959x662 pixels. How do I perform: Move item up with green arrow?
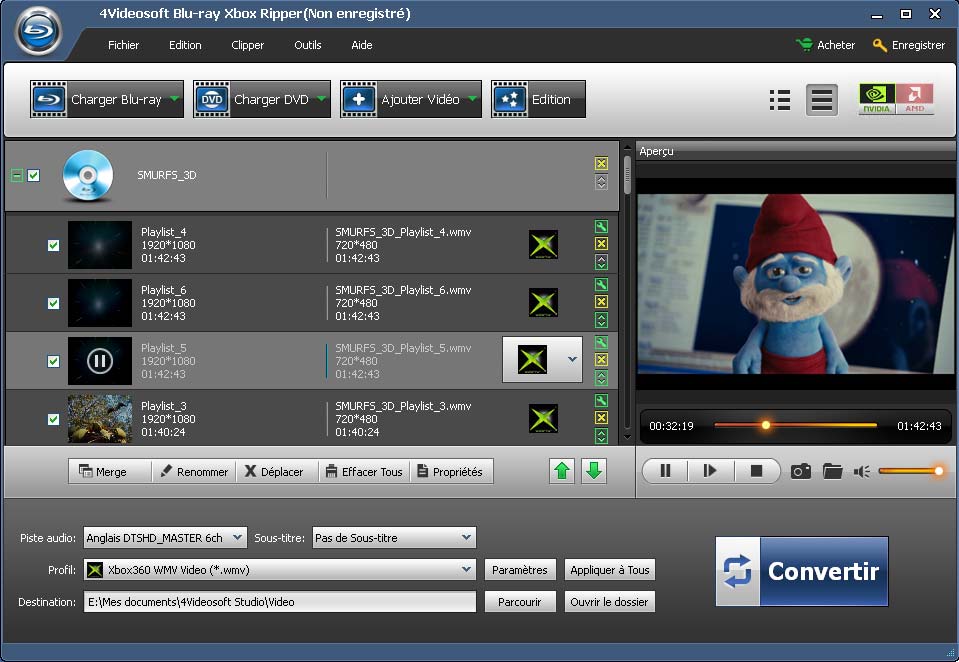pos(562,471)
